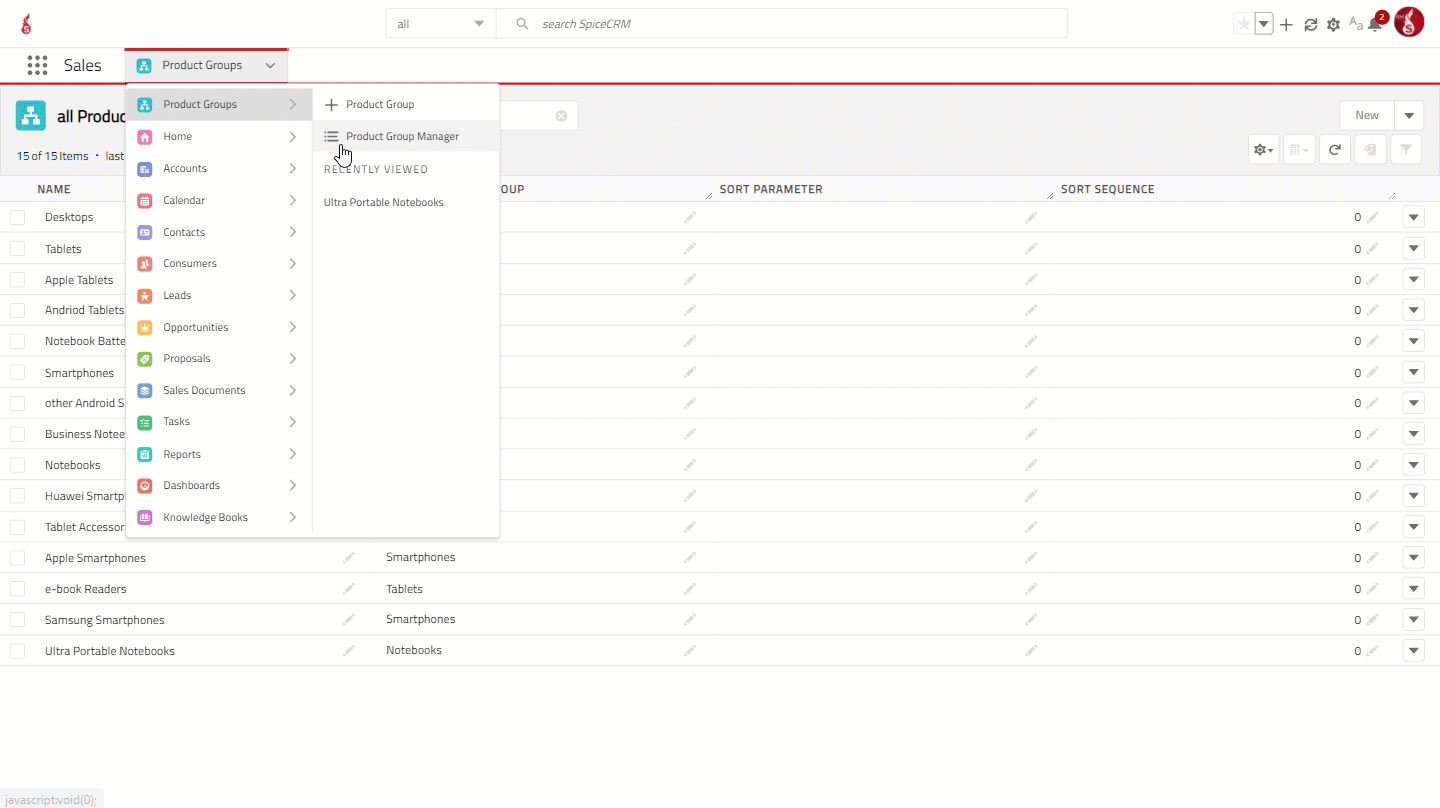The width and height of the screenshot is (1440, 808).
Task: Check the Ultra Portable Notebooks row
Action: (x=17, y=651)
